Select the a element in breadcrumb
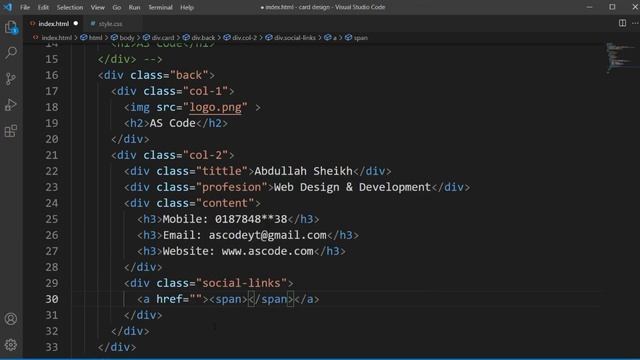The image size is (640, 360). 334,38
